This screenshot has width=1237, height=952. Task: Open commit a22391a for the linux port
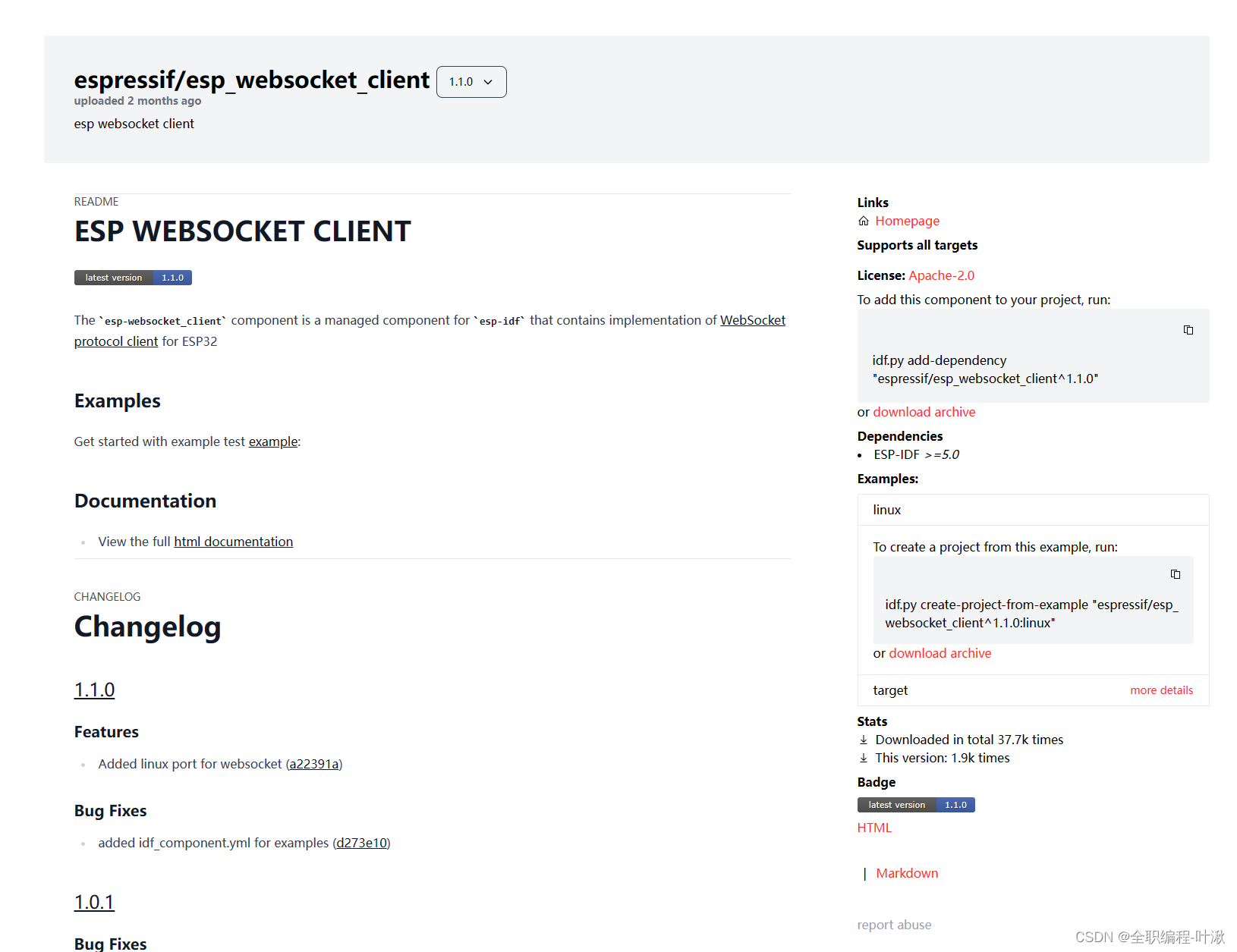(x=313, y=764)
